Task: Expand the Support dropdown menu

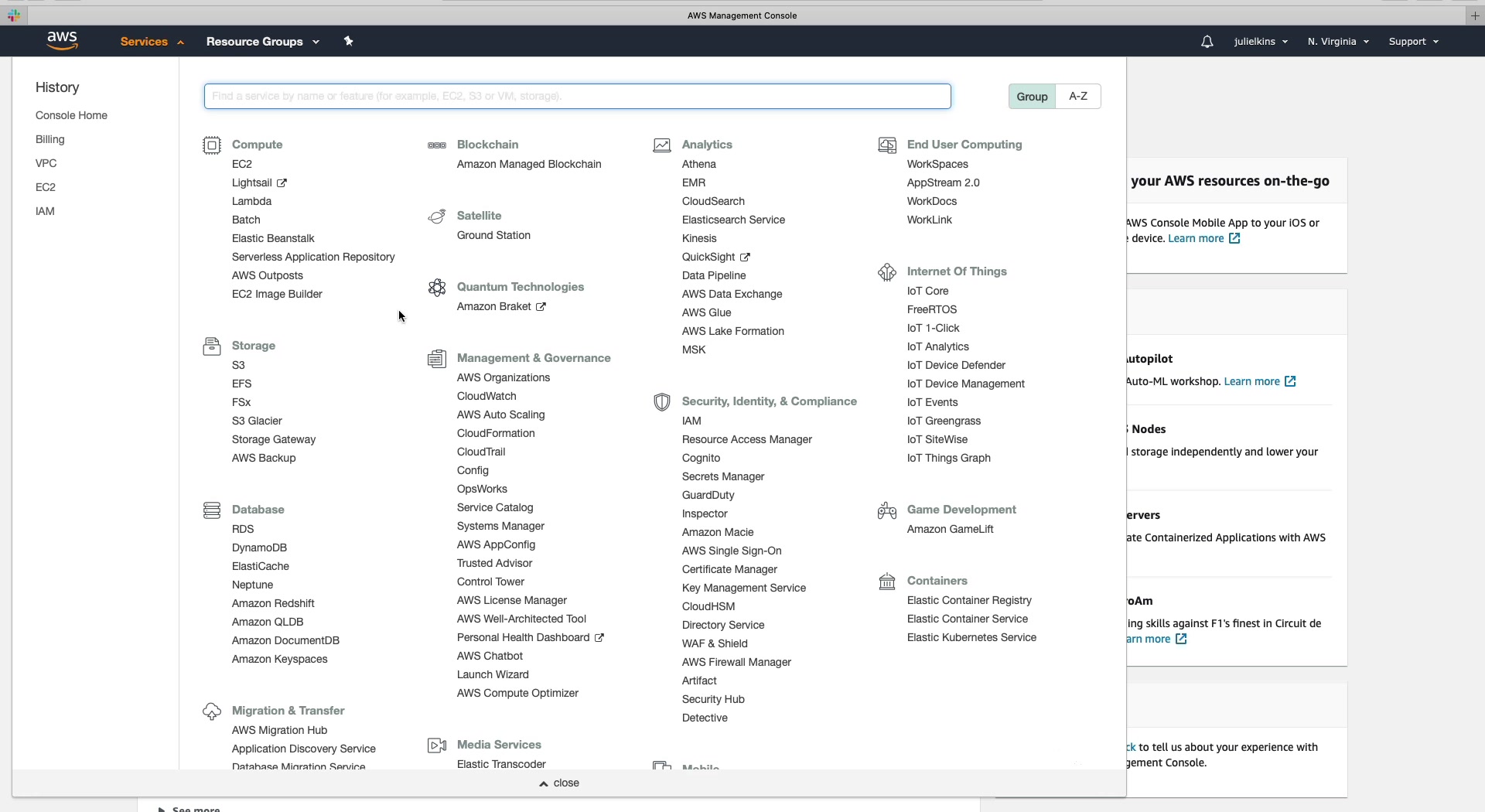Action: click(x=1413, y=42)
